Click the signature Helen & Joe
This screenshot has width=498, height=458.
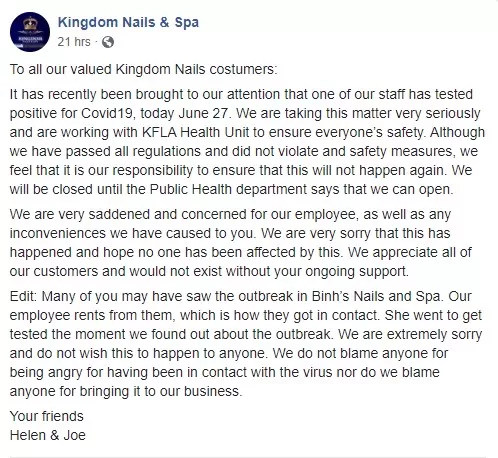pyautogui.click(x=48, y=435)
